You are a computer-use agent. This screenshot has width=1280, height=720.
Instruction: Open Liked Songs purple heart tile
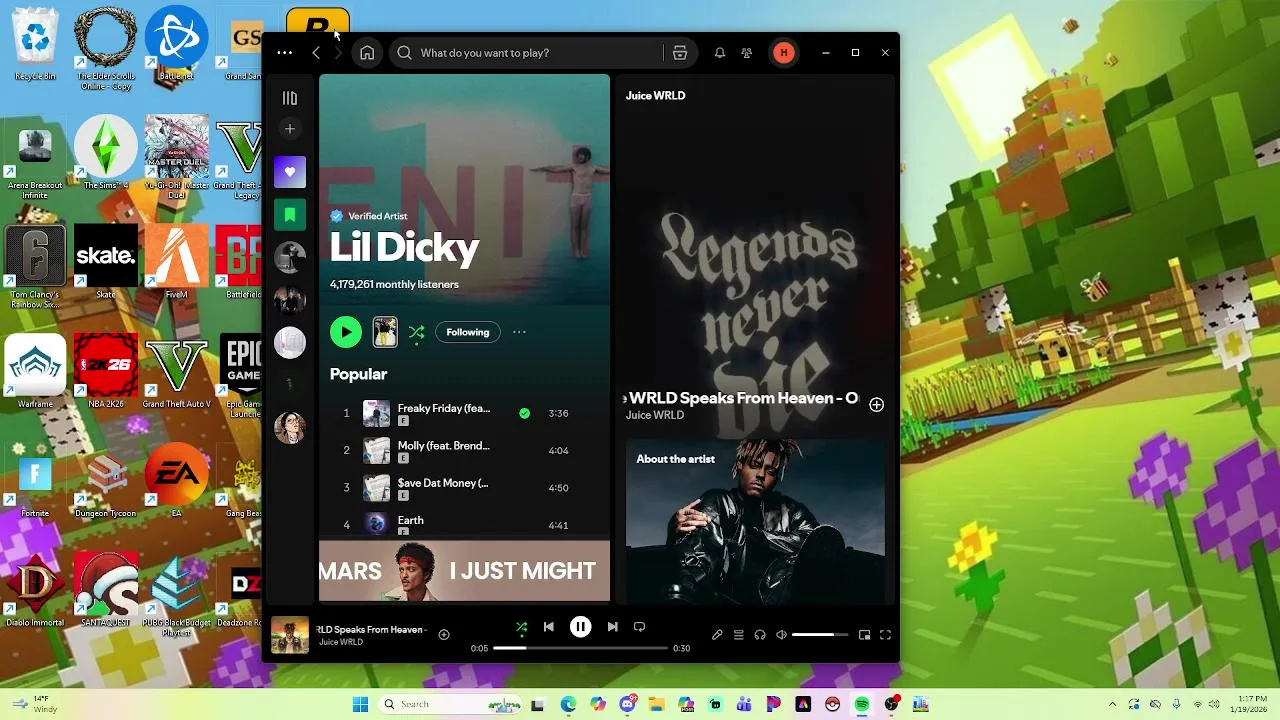(x=290, y=172)
